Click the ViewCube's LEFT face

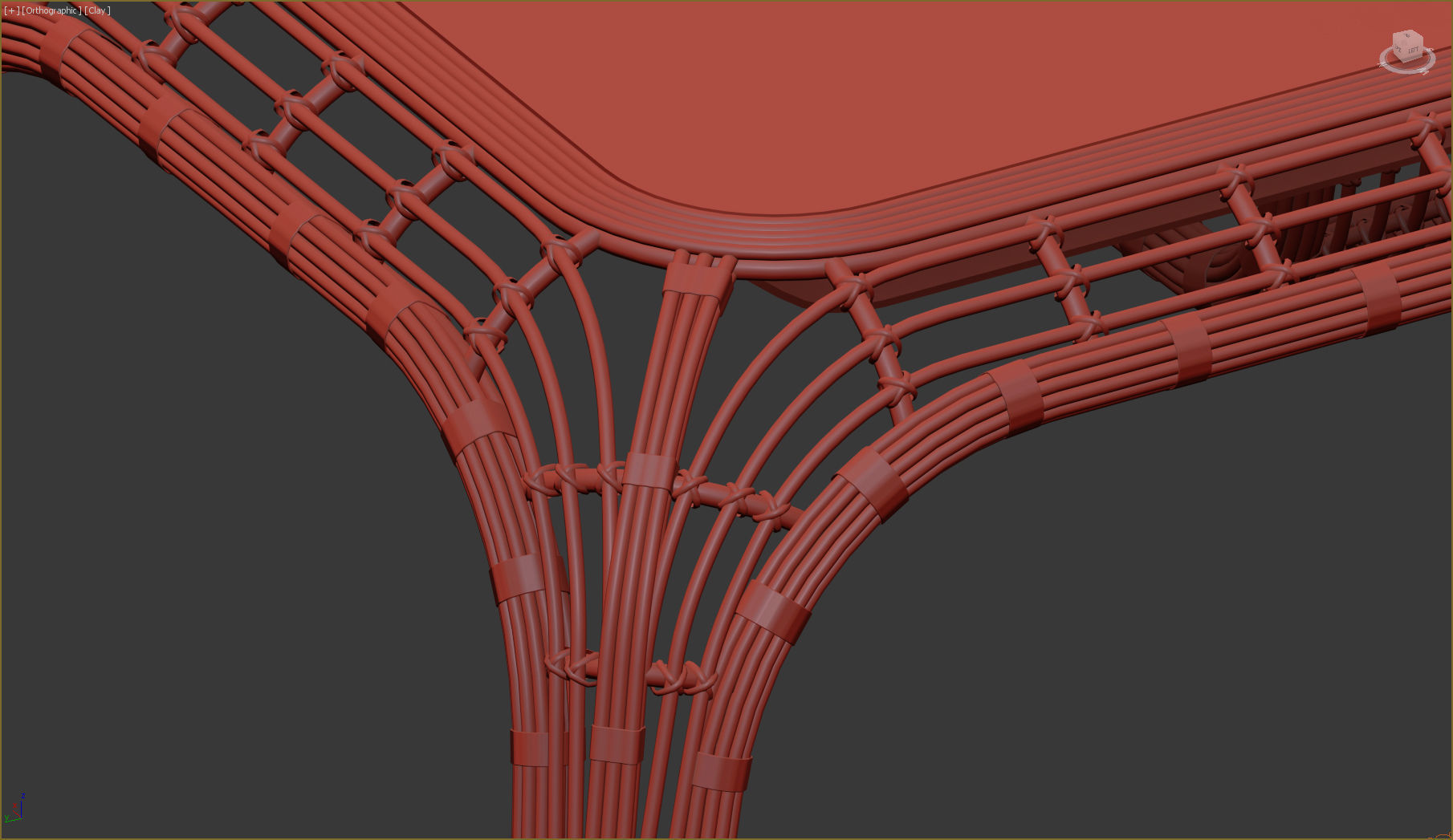click(1413, 51)
